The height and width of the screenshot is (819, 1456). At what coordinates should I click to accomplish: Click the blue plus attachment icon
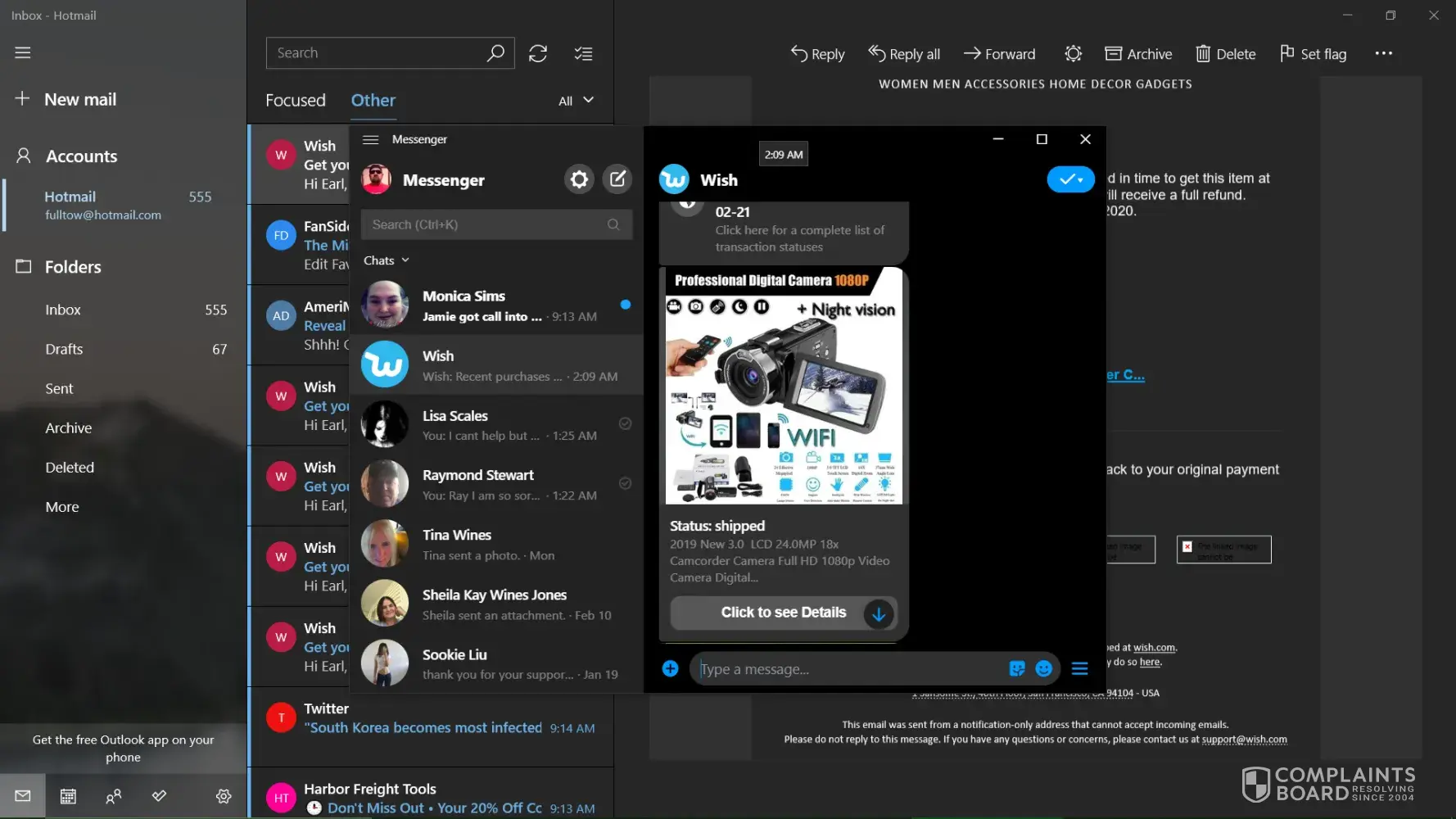tap(670, 669)
